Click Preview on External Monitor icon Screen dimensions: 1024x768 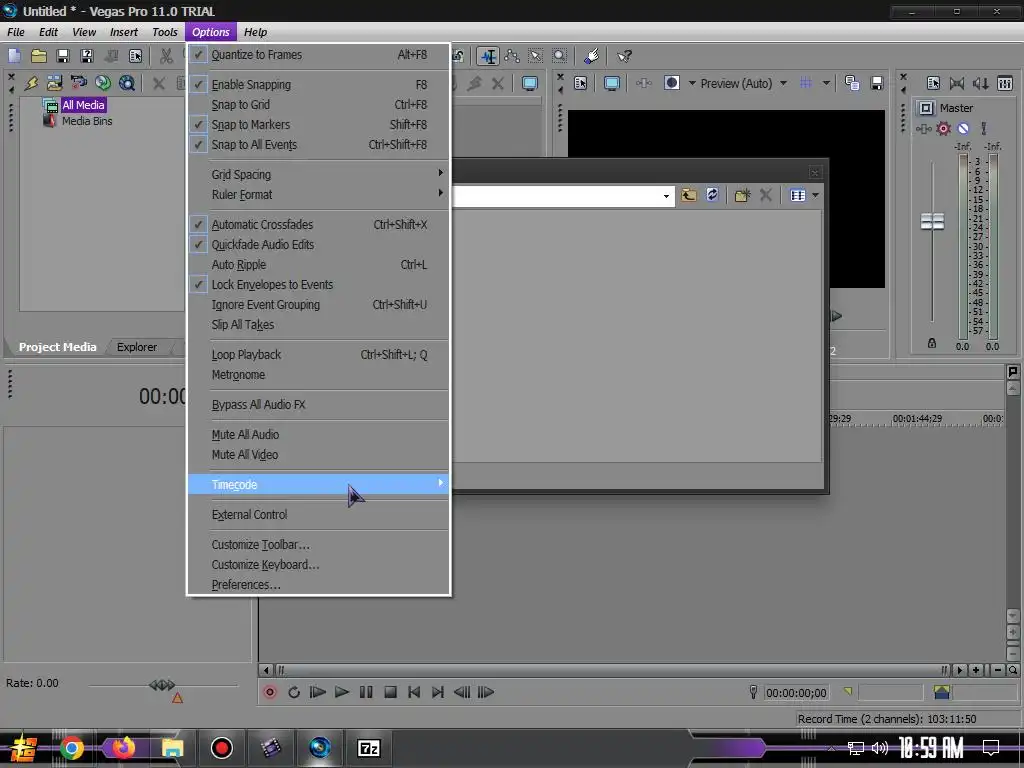612,83
